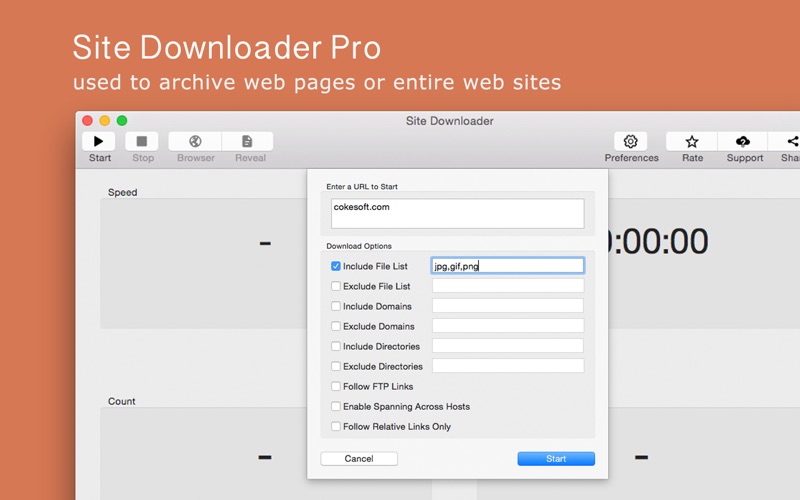Click the blue Start button in dialog

click(556, 459)
